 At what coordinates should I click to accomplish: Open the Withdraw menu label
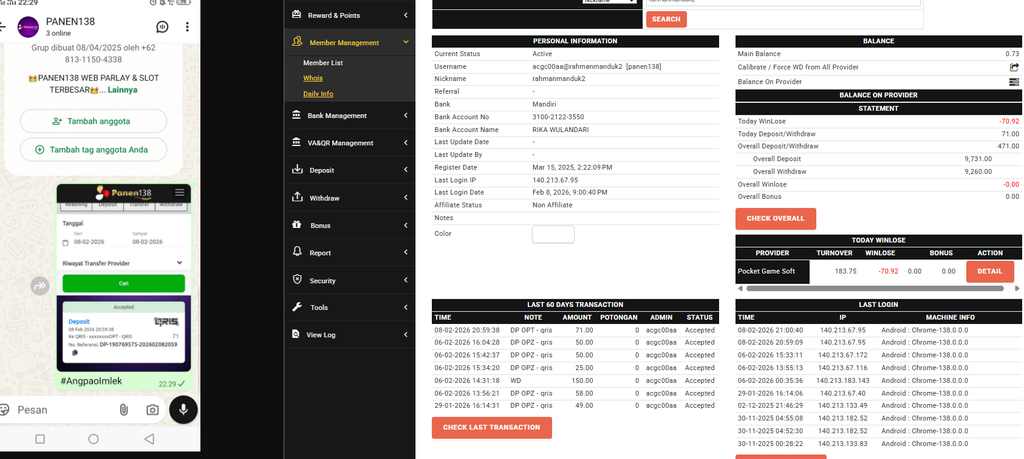point(325,198)
